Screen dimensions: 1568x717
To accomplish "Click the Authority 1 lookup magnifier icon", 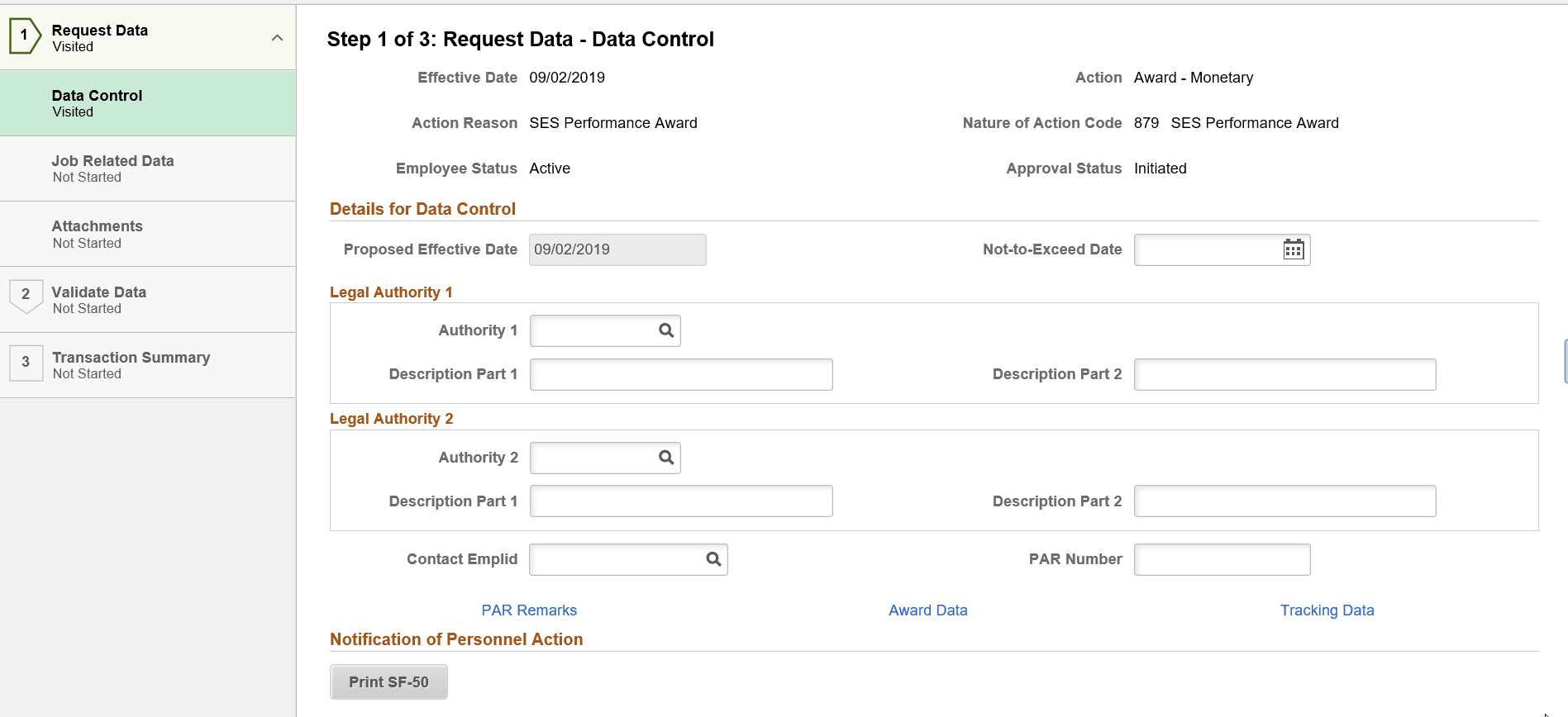I will pos(666,330).
